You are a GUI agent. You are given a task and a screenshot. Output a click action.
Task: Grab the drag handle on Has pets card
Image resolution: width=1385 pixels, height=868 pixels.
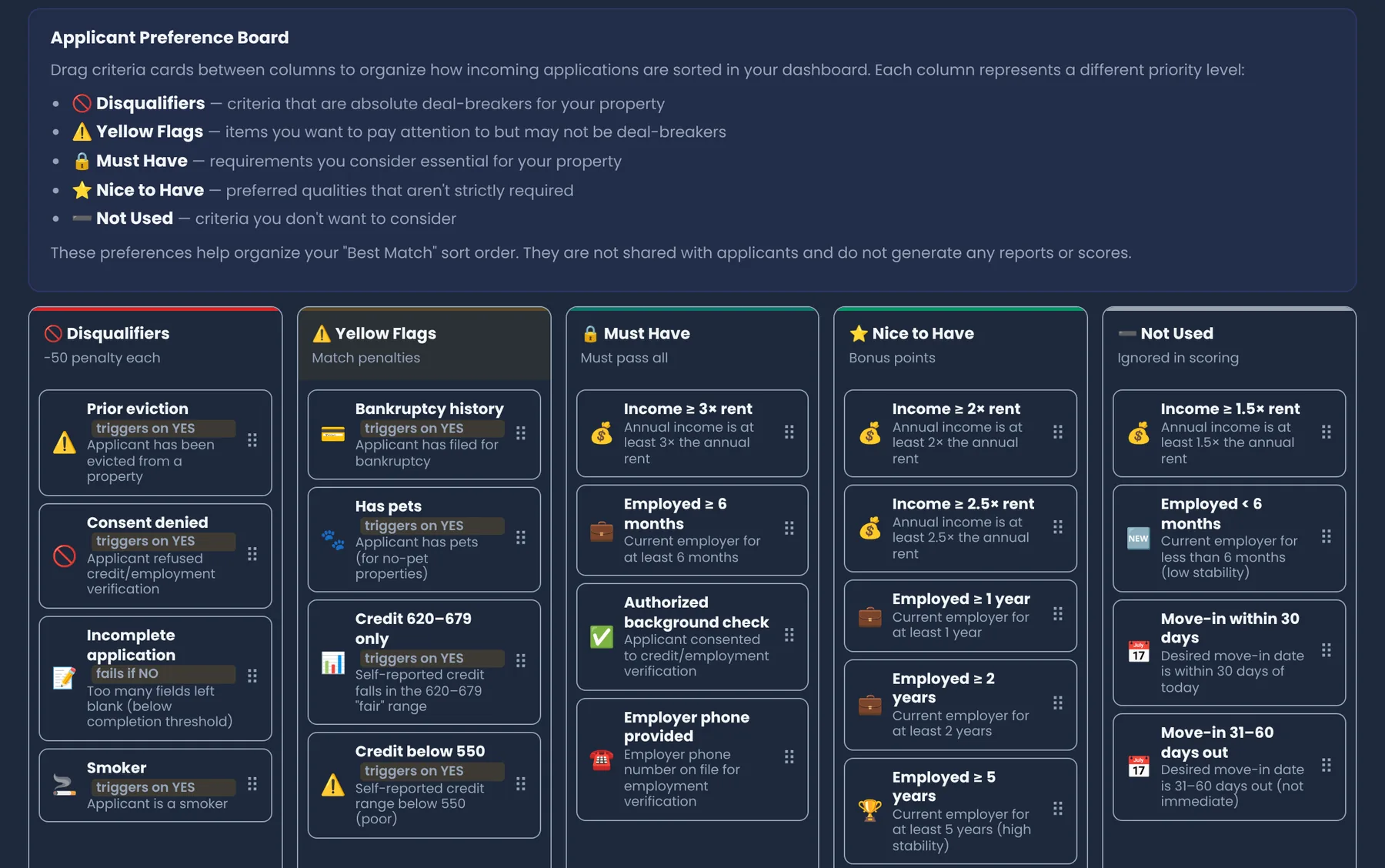521,537
